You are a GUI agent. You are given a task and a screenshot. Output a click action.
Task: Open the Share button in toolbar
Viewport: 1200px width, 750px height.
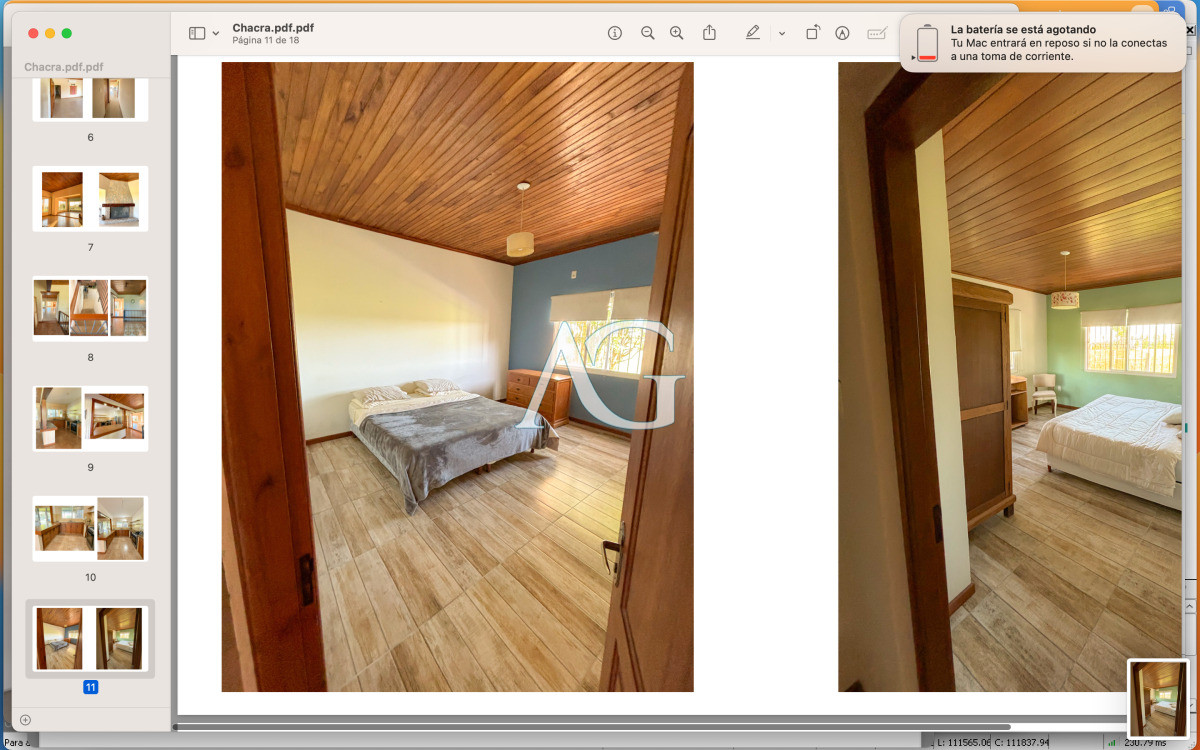[709, 33]
